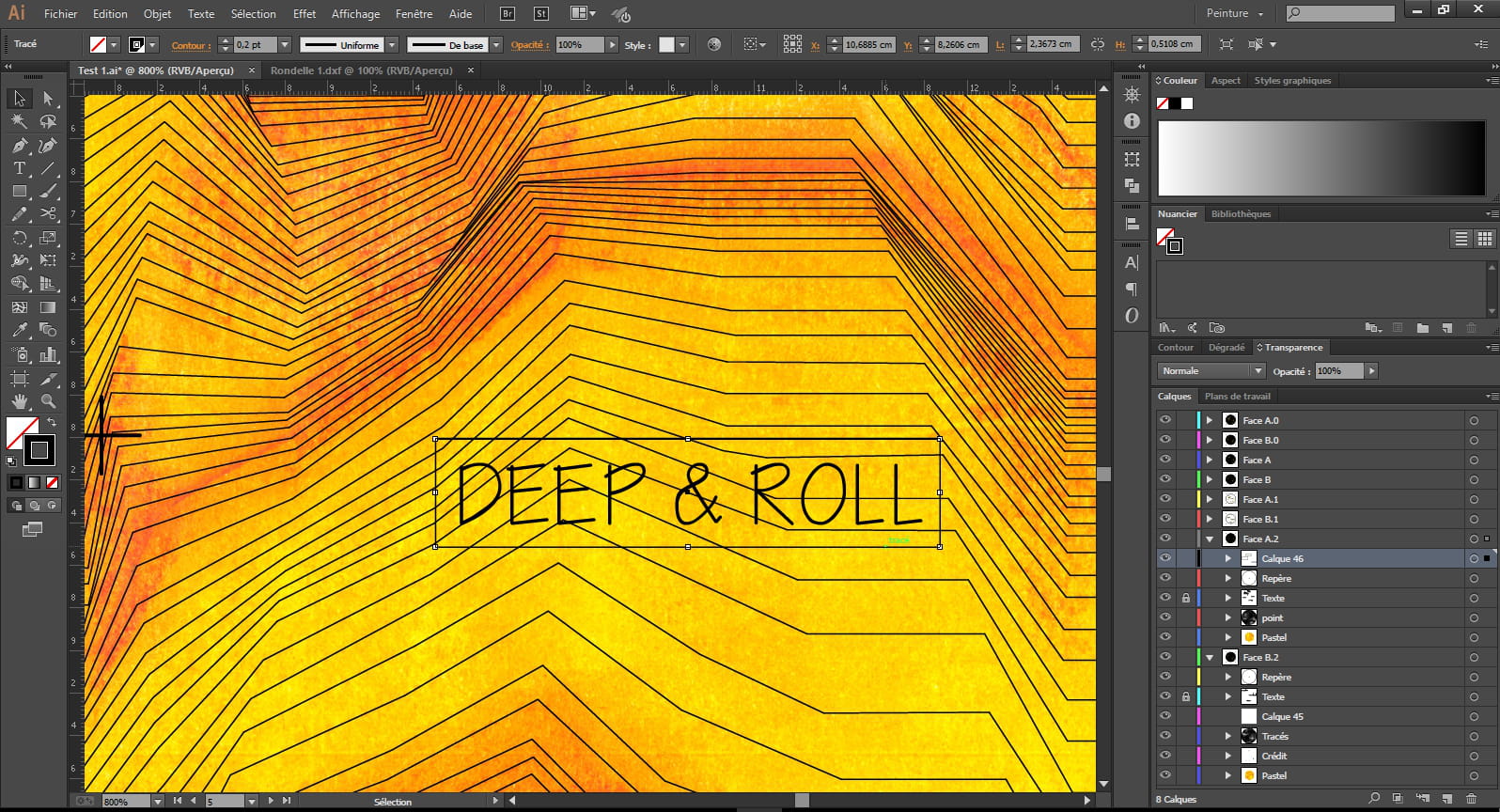Click the Opacité link in control bar

(x=530, y=45)
